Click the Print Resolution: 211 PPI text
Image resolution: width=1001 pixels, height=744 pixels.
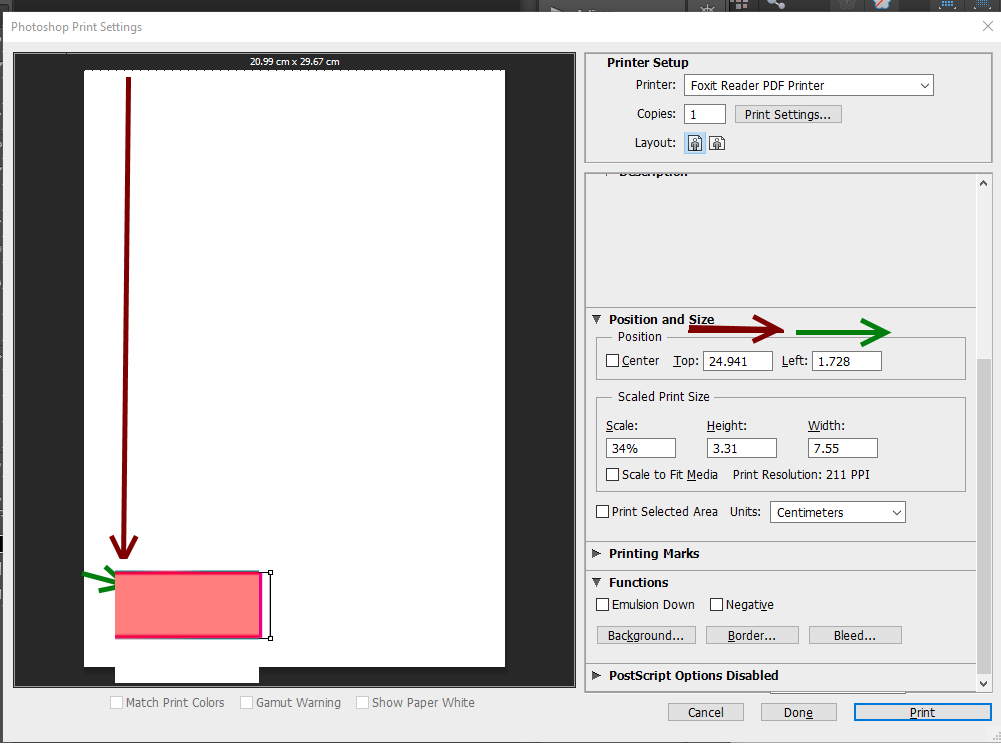(x=801, y=474)
